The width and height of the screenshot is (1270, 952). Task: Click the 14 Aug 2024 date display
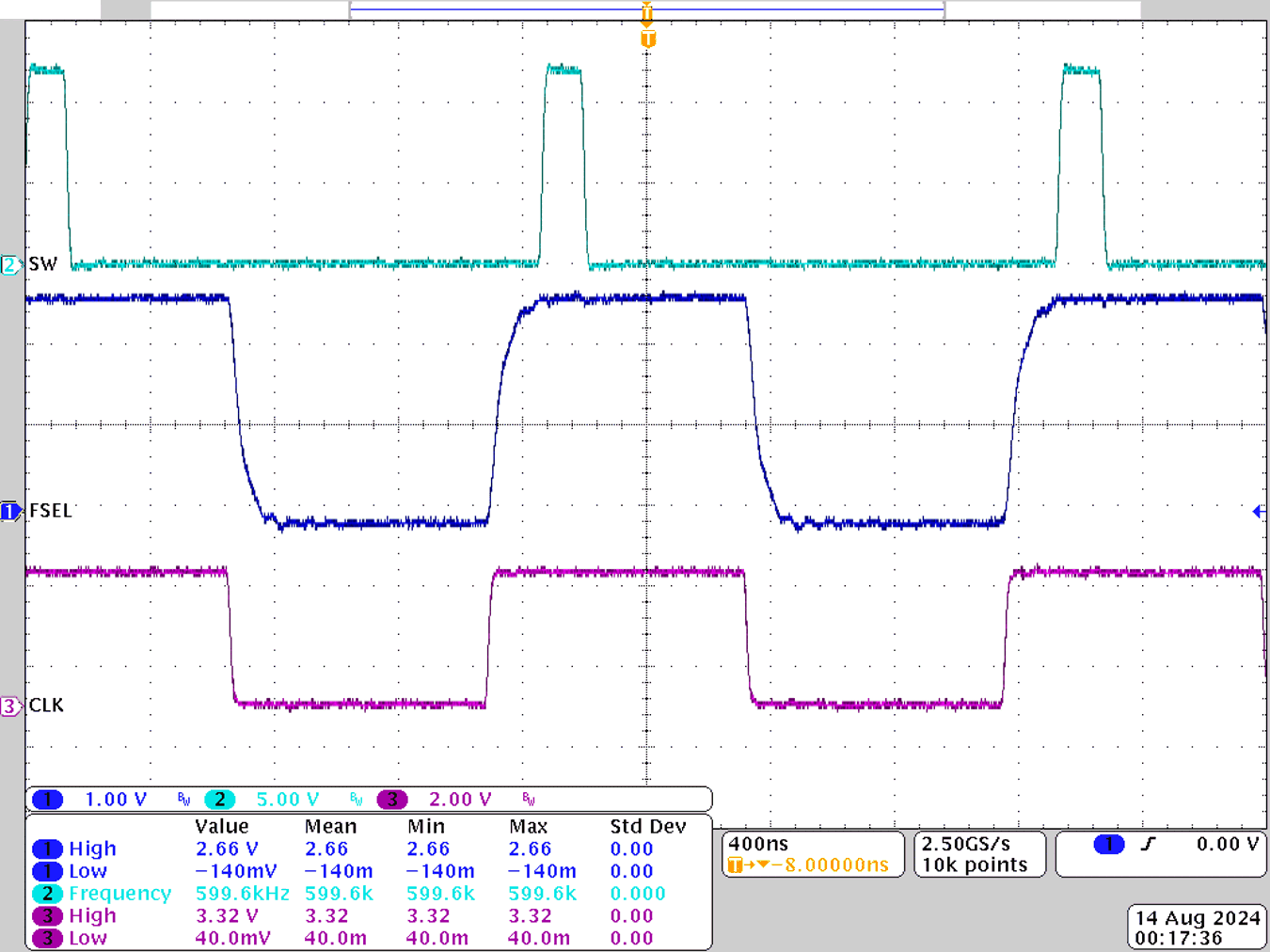coord(1197,917)
